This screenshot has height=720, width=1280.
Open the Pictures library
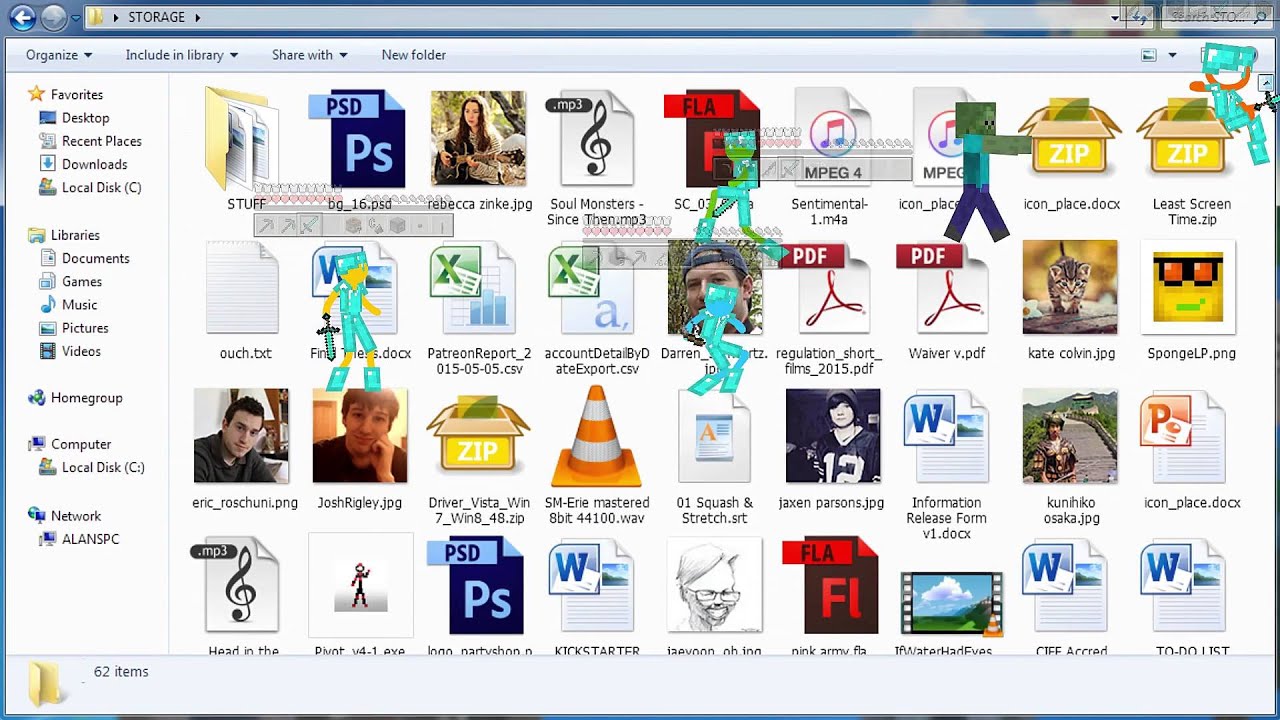[x=73, y=328]
